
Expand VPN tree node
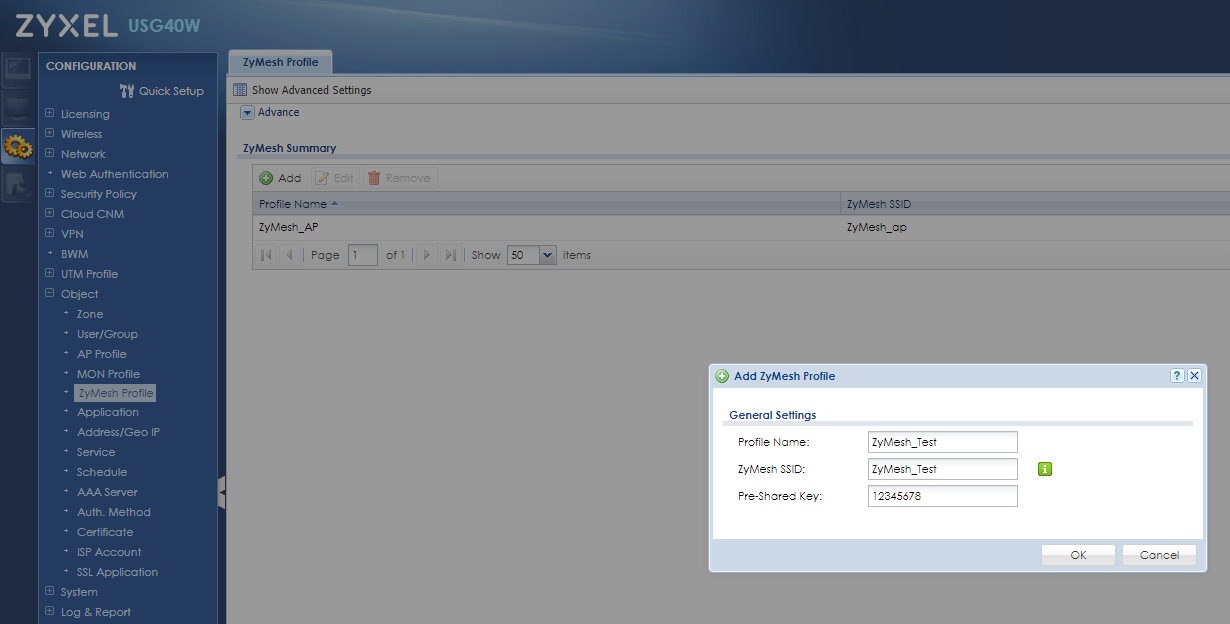click(50, 234)
